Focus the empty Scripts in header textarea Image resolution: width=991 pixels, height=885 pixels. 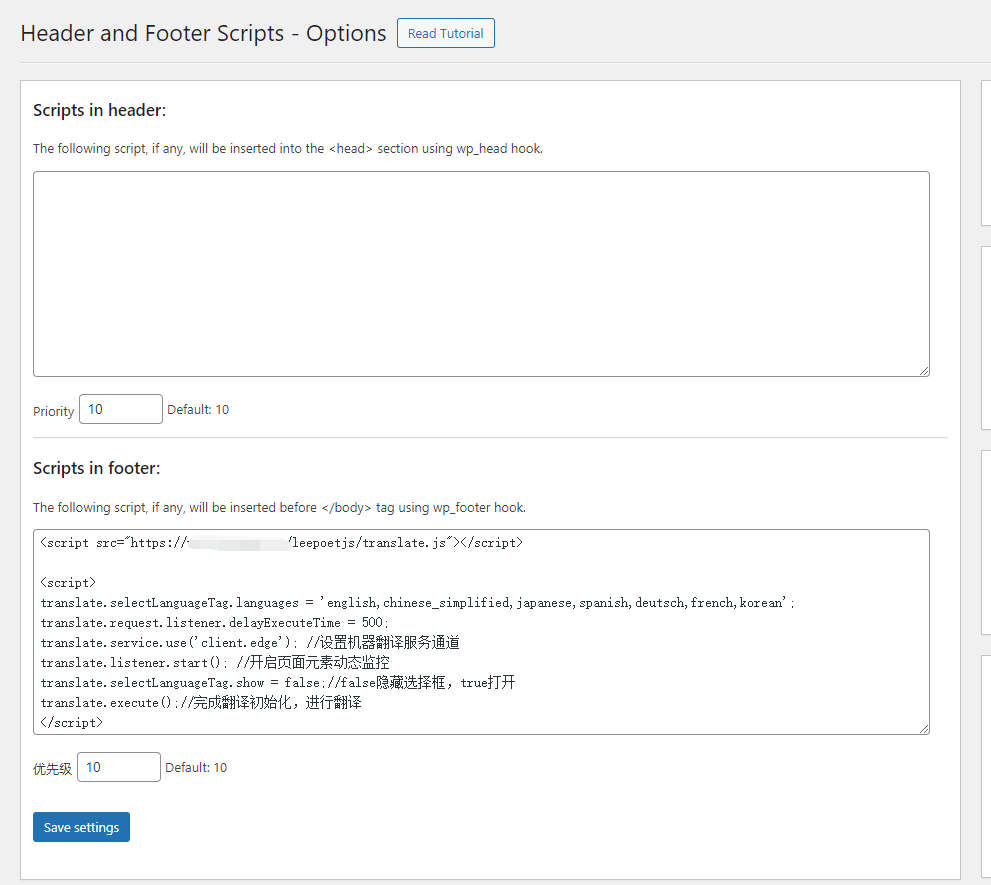480,273
